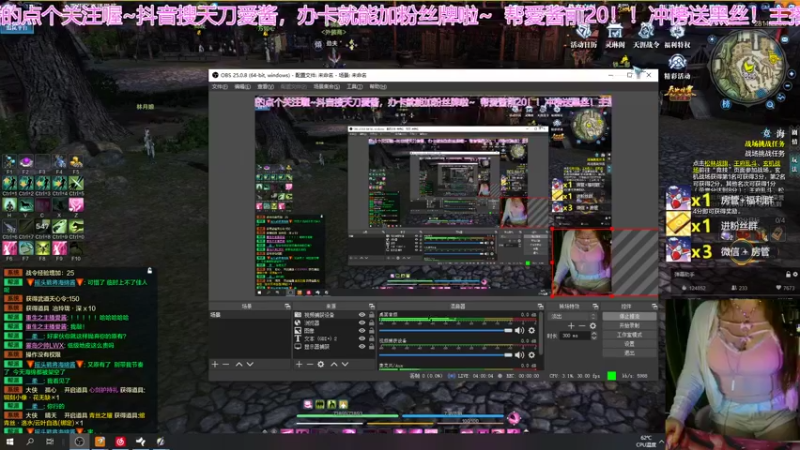Pop out the Sources dock panel

click(371, 306)
